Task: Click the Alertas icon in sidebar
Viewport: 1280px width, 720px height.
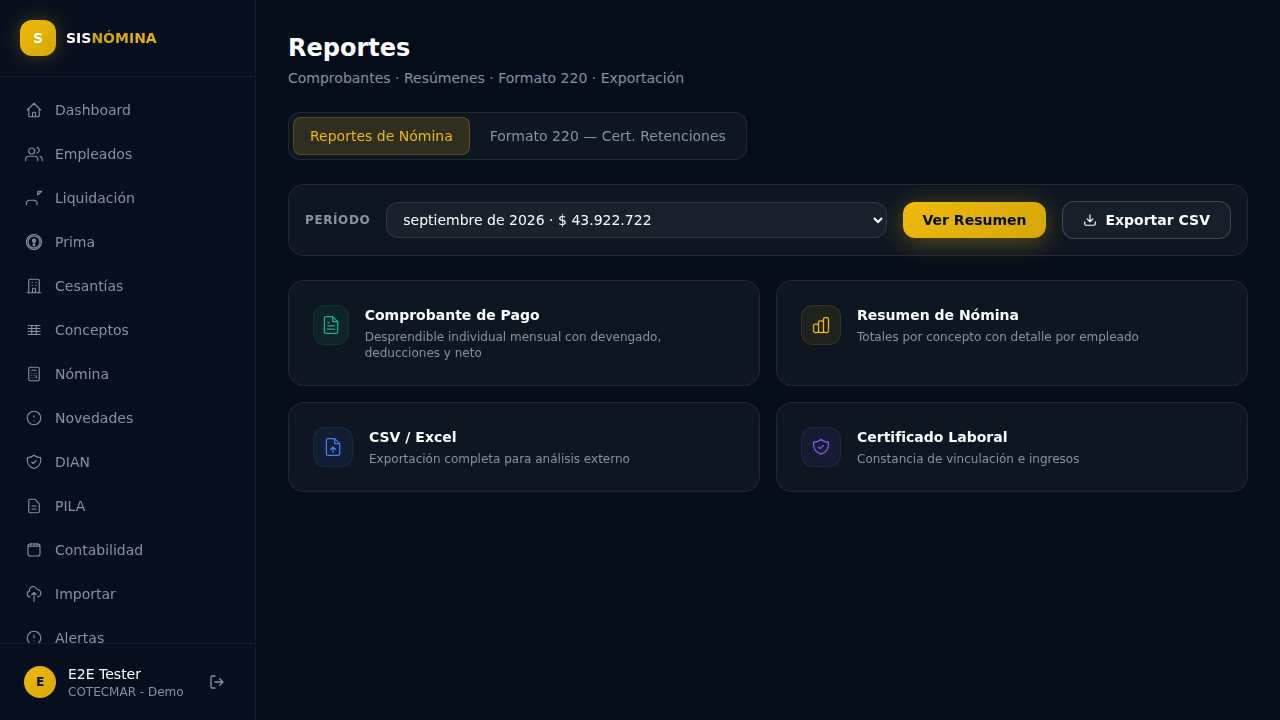Action: tap(34, 638)
